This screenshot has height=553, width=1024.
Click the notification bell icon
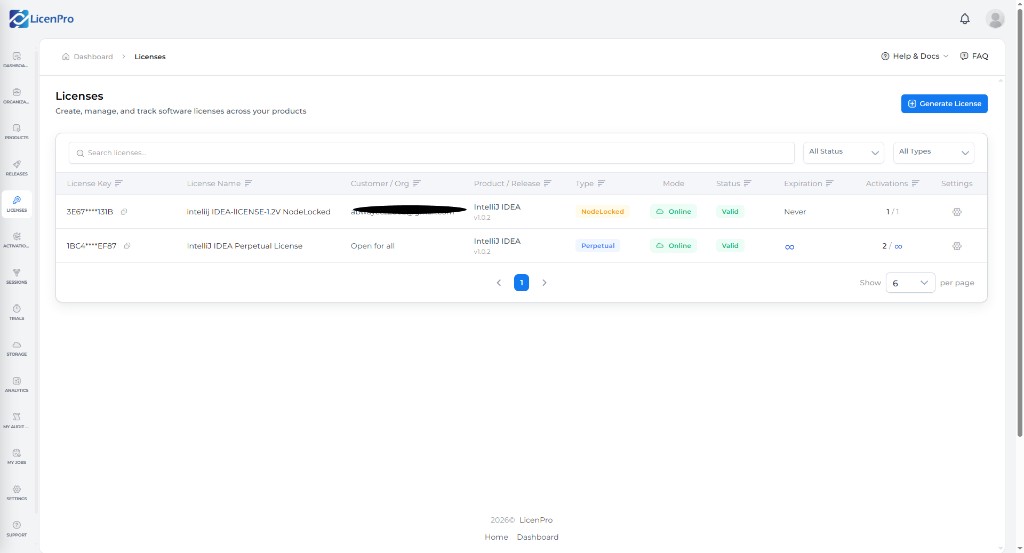[x=965, y=19]
